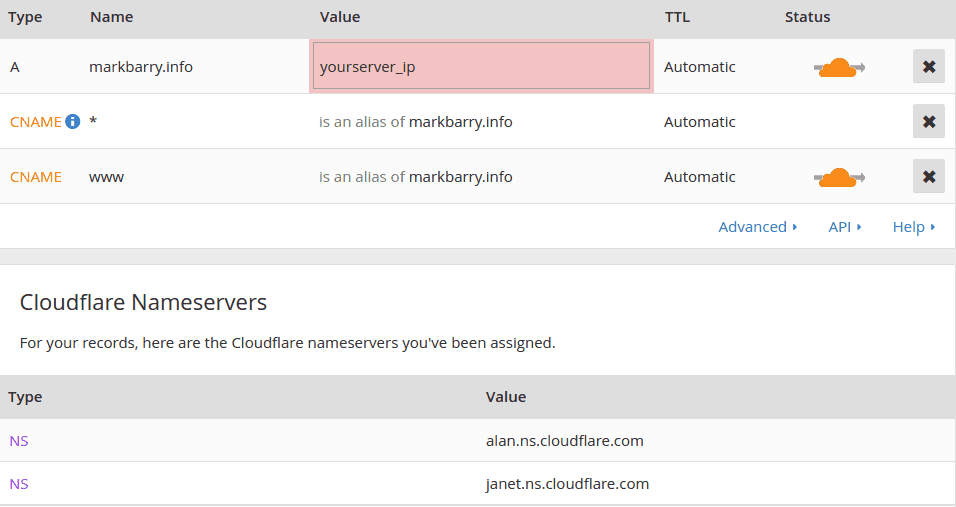Click the Status column header
The image size is (956, 507).
coord(807,17)
